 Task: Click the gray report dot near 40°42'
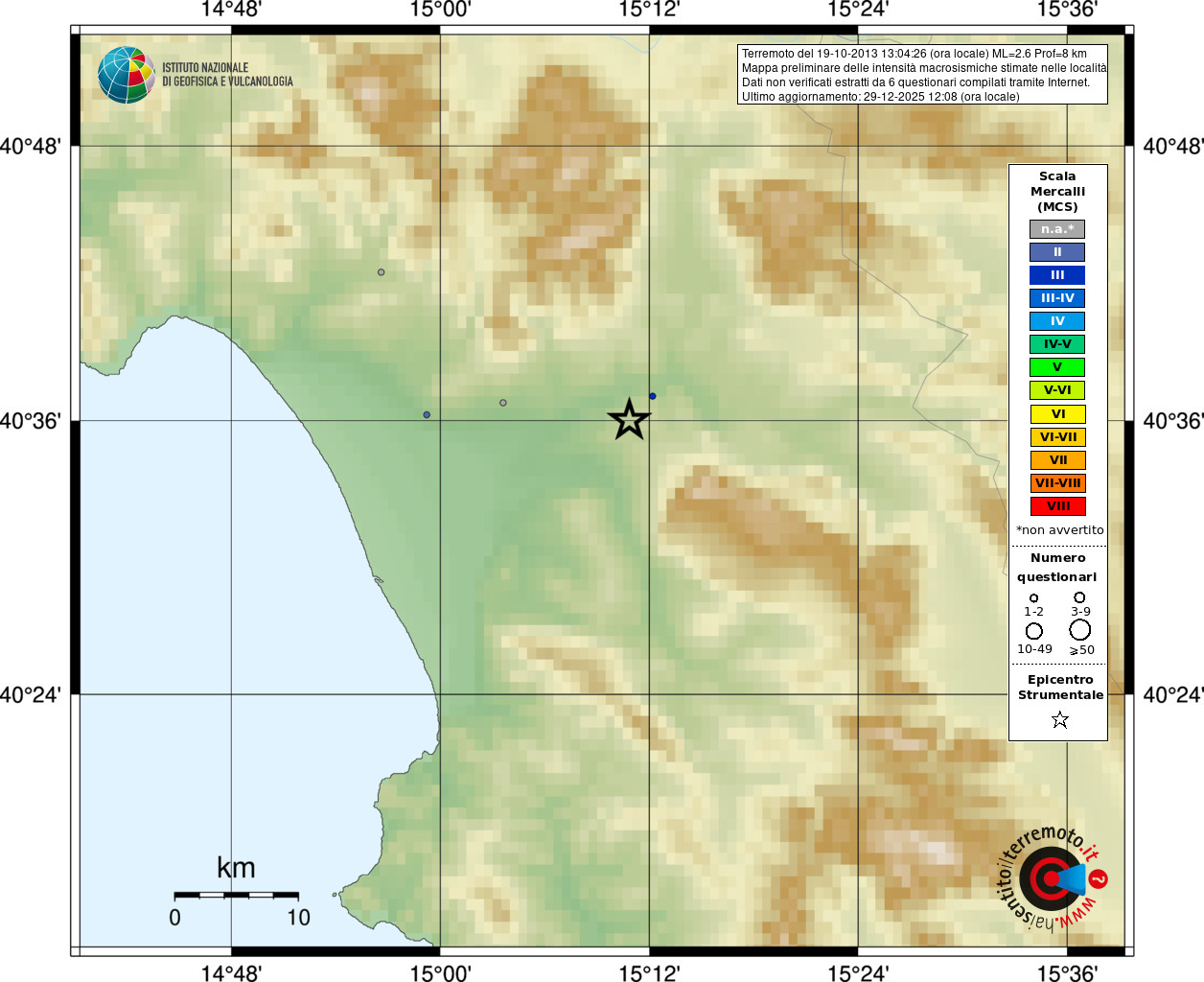pyautogui.click(x=382, y=272)
